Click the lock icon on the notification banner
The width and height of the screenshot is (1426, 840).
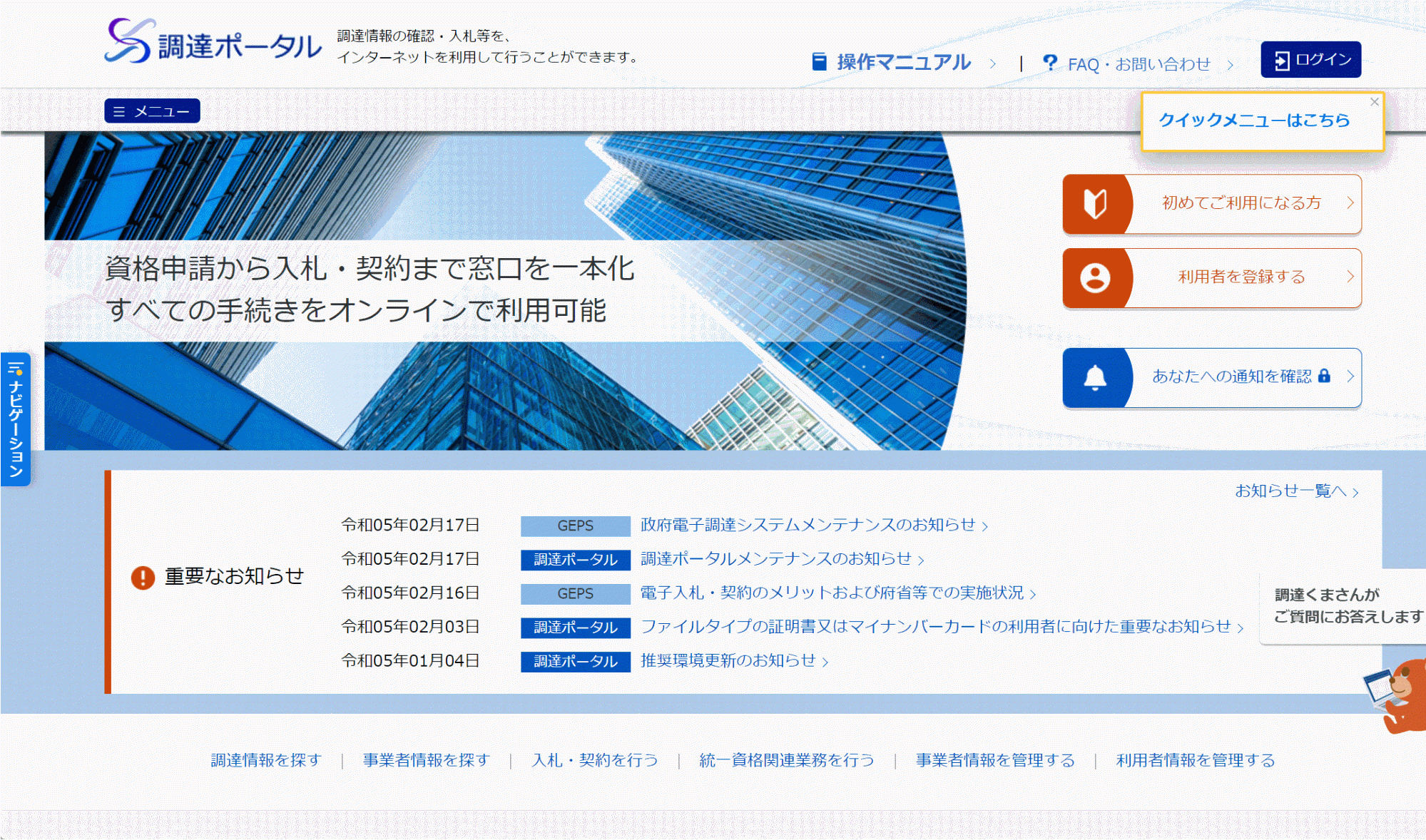[1325, 377]
